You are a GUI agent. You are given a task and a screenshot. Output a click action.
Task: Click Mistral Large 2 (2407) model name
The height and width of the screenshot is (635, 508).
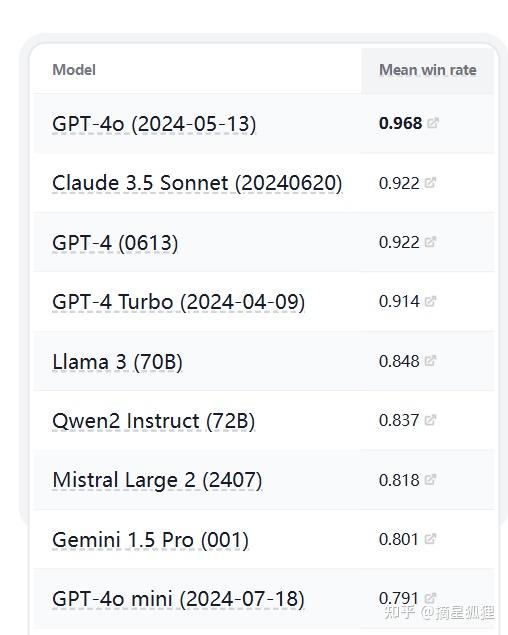pyautogui.click(x=158, y=481)
